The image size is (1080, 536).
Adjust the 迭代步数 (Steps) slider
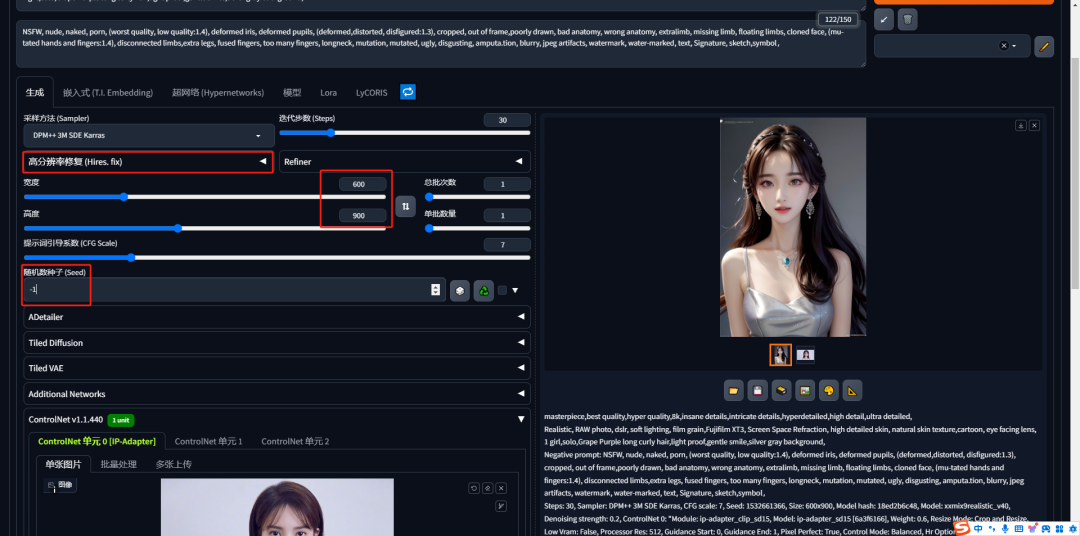(404, 133)
